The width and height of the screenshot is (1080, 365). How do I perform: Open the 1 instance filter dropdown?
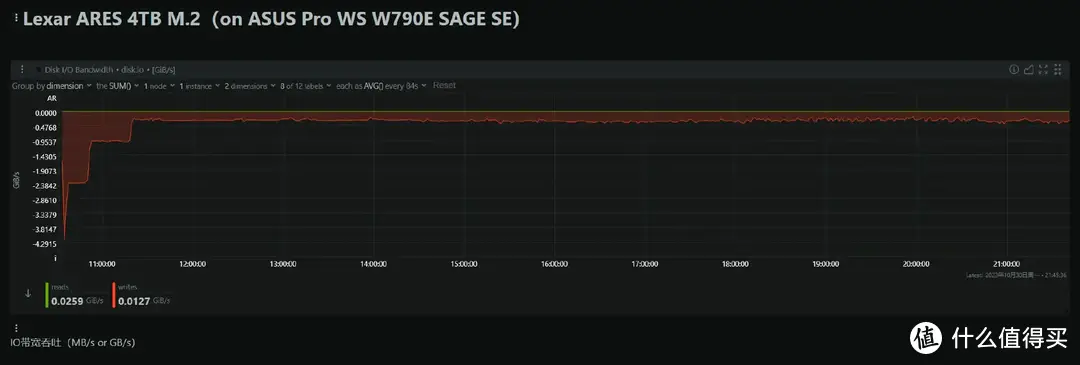click(200, 85)
